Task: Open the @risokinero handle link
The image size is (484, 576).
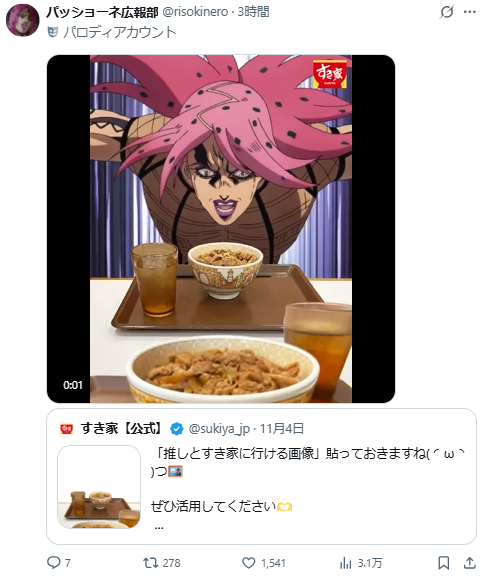Action: (x=195, y=12)
